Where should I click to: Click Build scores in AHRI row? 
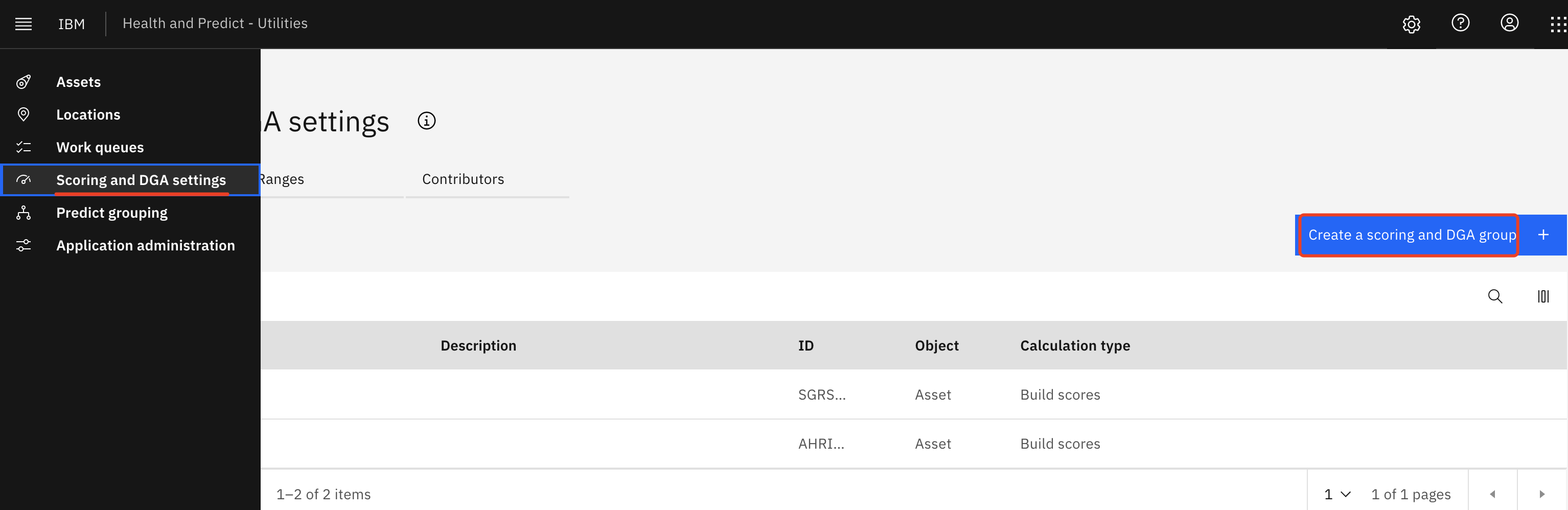[1060, 444]
